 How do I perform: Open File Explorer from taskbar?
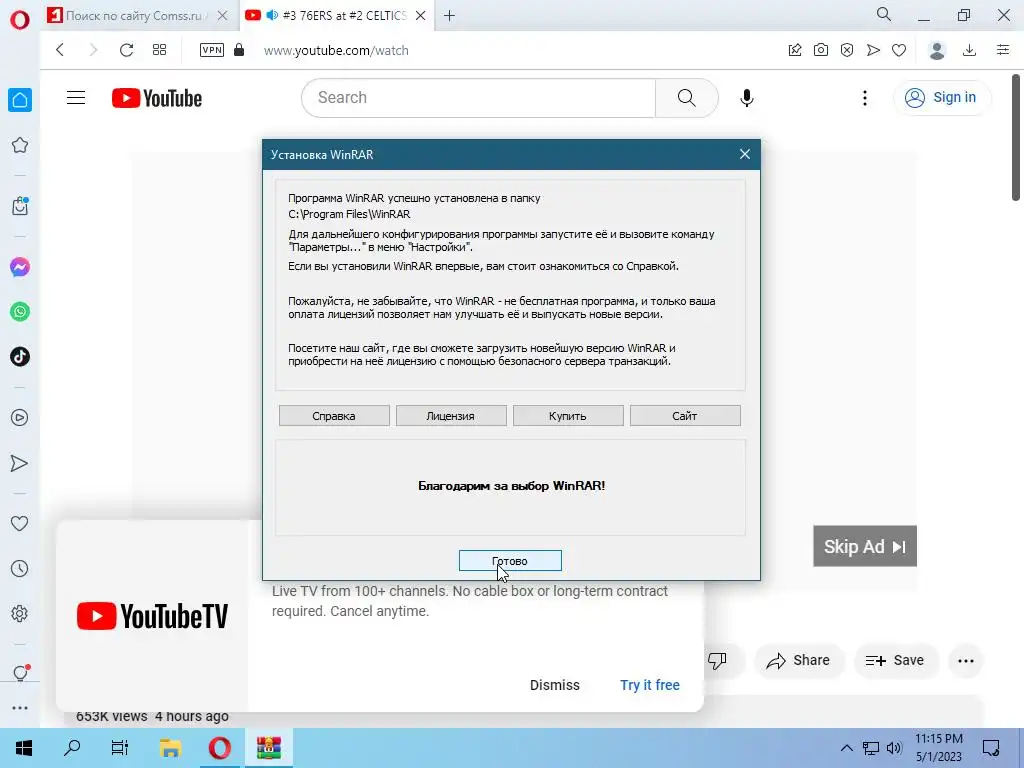pyautogui.click(x=170, y=748)
